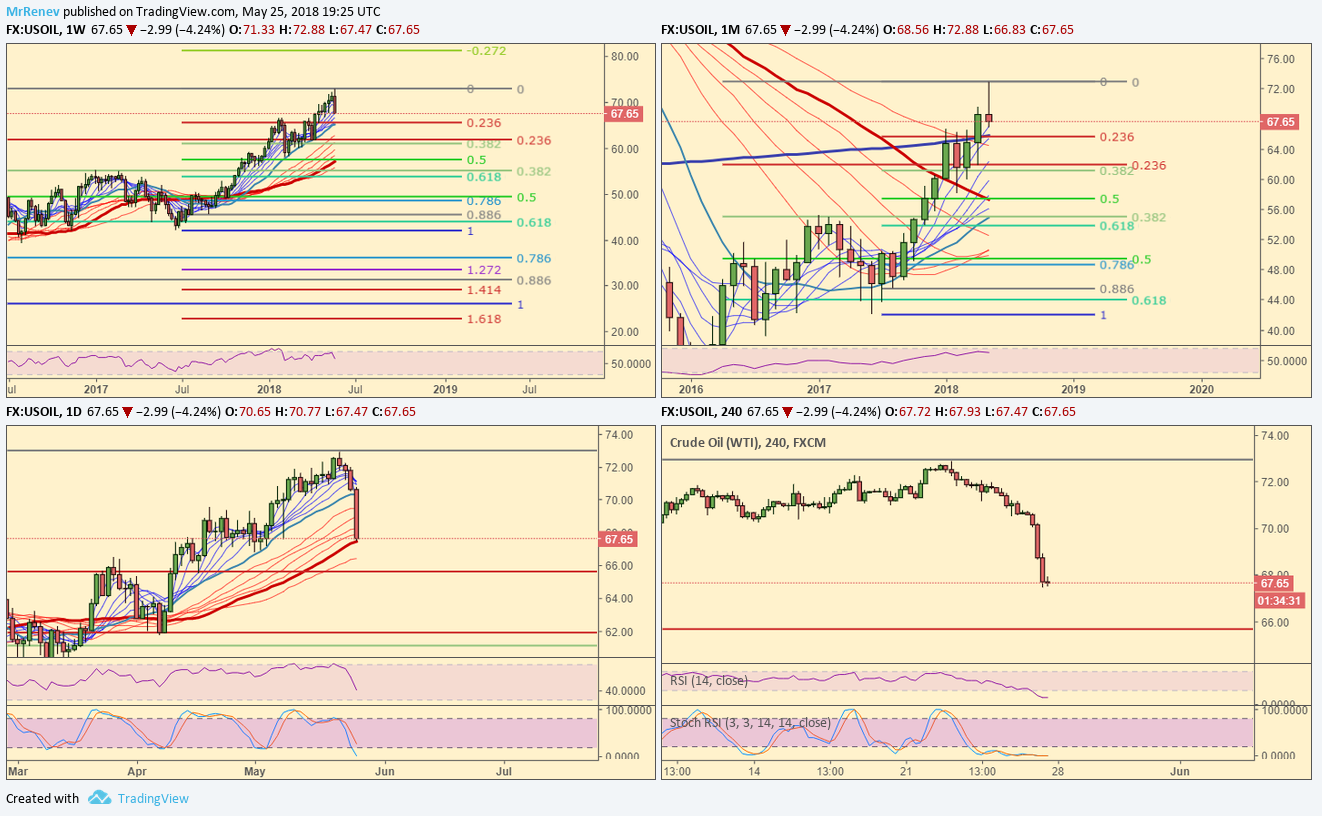Image resolution: width=1322 pixels, height=816 pixels.
Task: Click the 56.00 price axis label
Action: (1281, 210)
